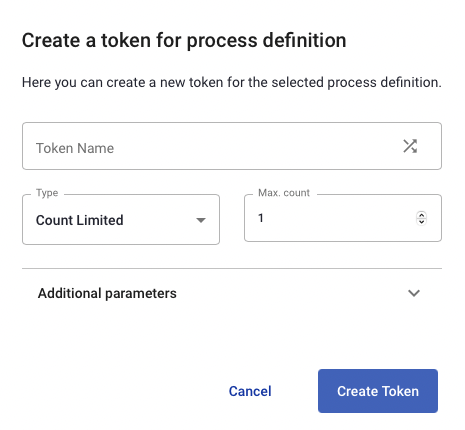The height and width of the screenshot is (430, 465).
Task: Click the description text under the title
Action: tap(232, 82)
